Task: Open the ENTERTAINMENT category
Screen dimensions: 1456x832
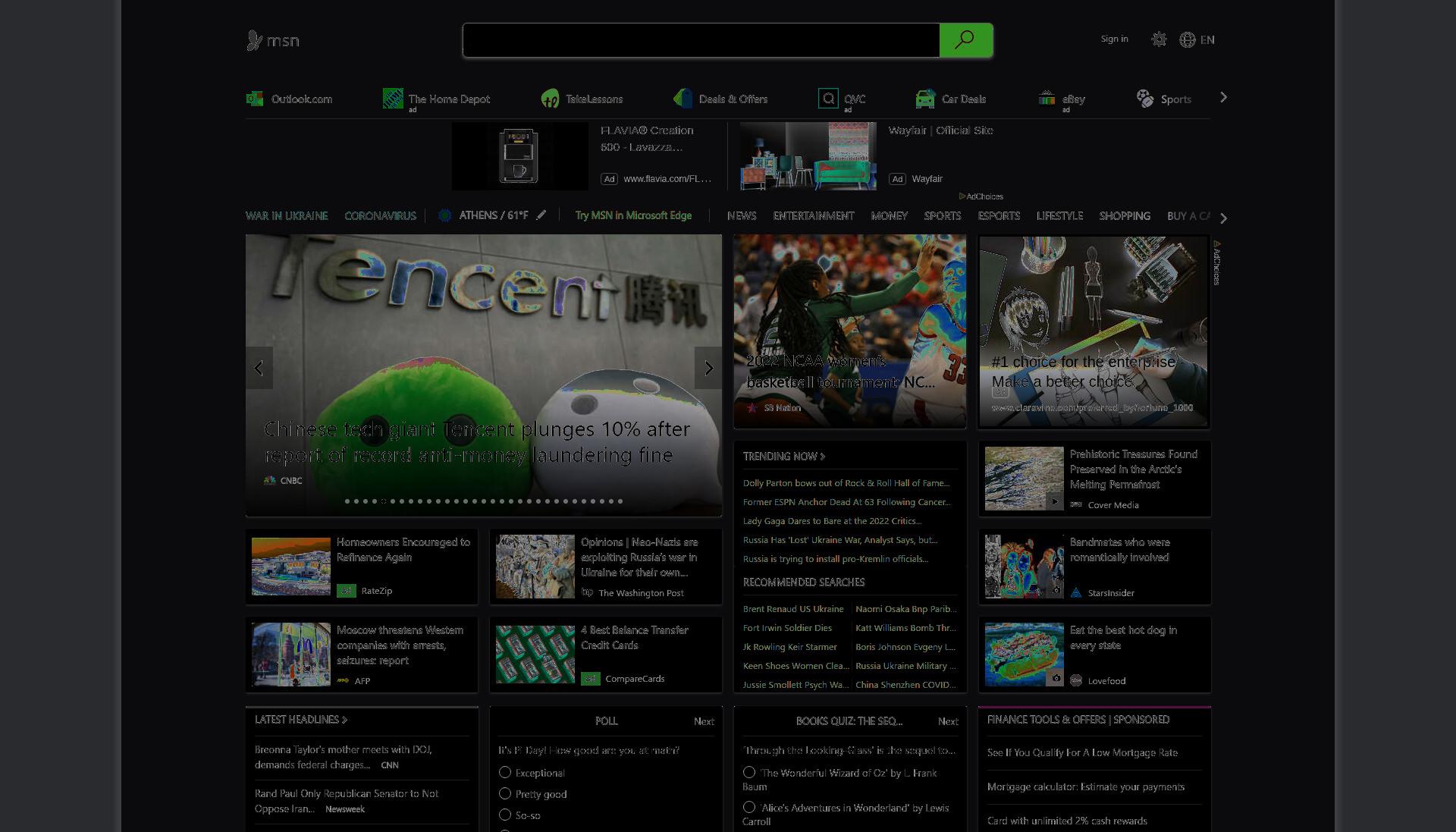Action: click(814, 215)
